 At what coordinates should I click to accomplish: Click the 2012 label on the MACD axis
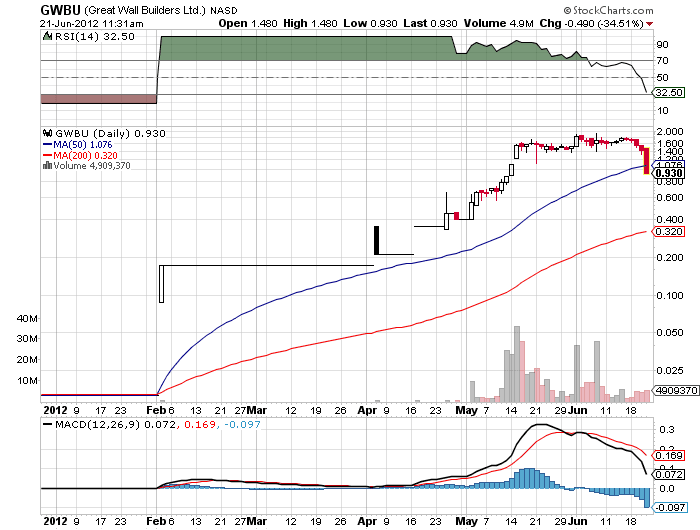[55, 521]
